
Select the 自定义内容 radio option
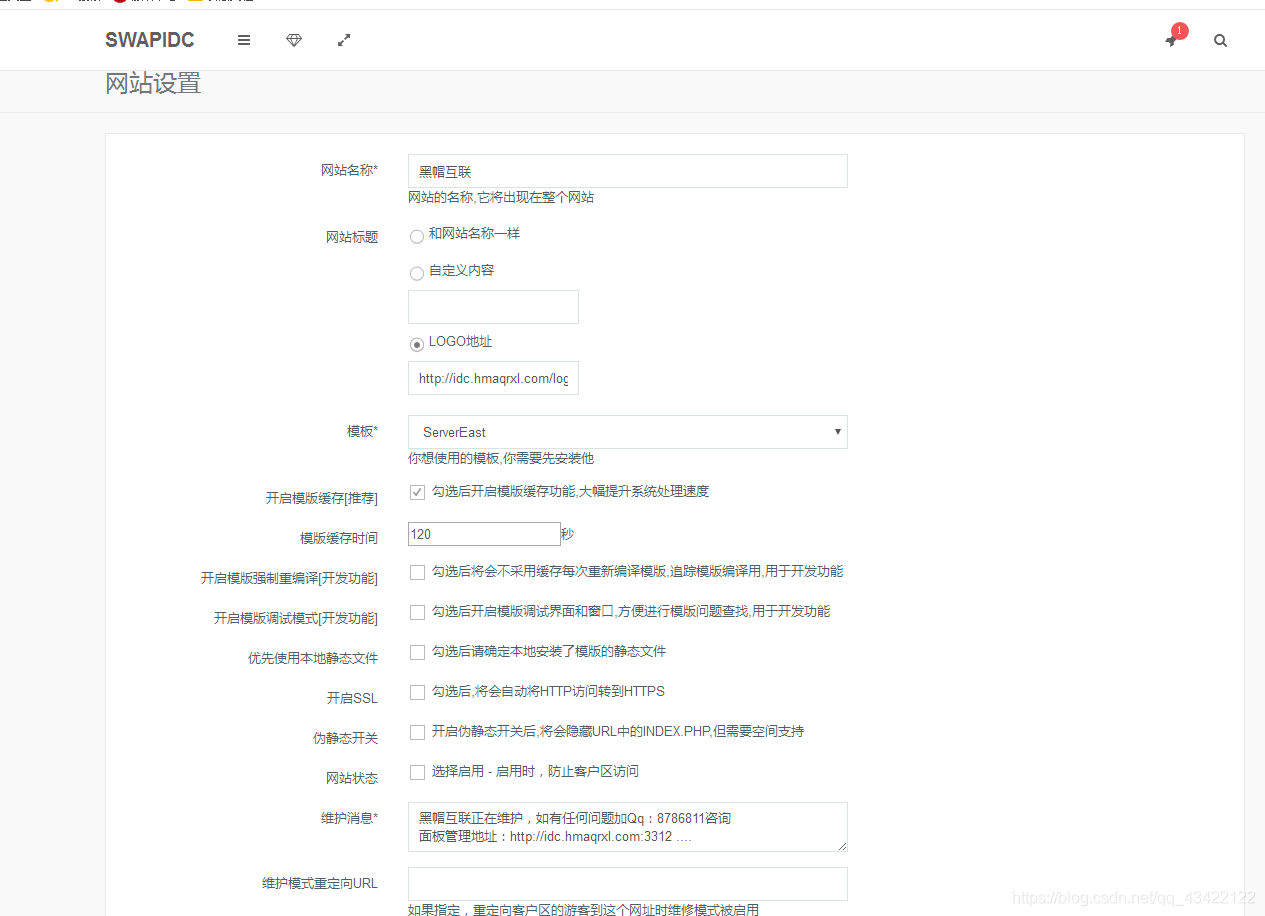point(417,271)
